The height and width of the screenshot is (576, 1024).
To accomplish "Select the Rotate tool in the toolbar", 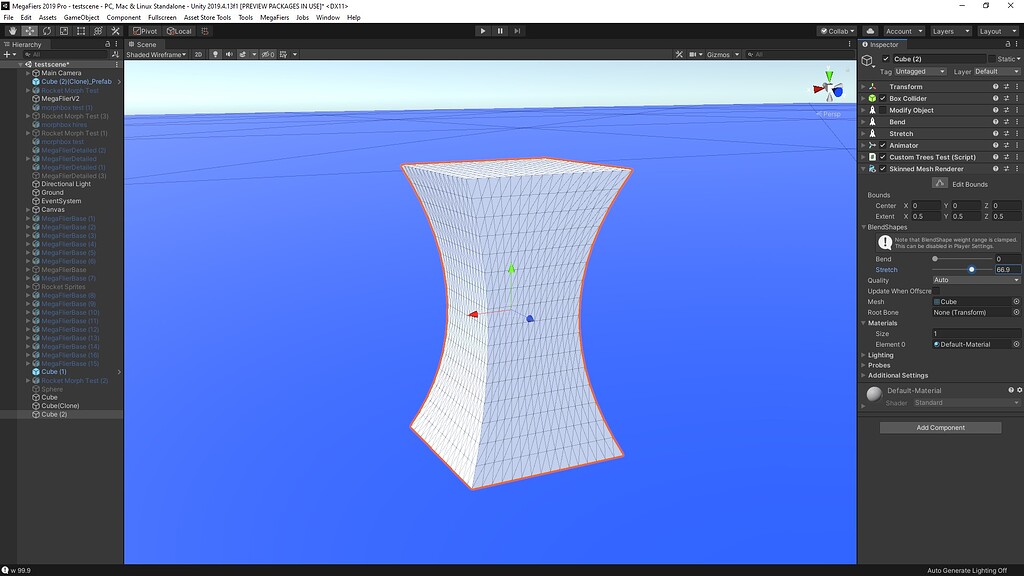I will tap(46, 31).
